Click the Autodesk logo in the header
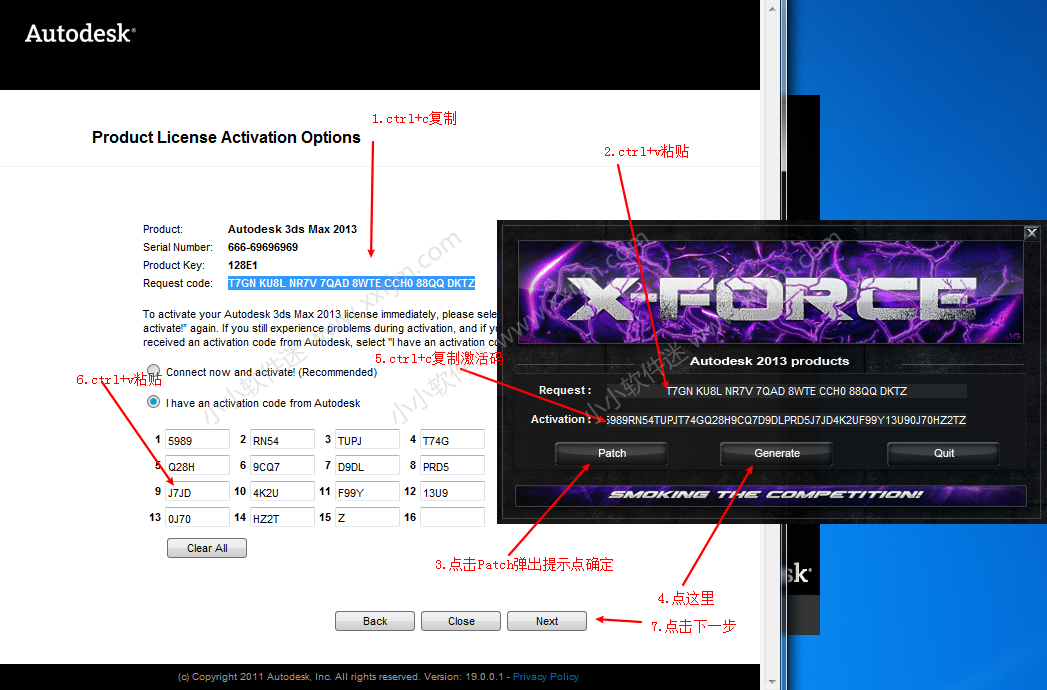This screenshot has height=690, width=1047. click(x=79, y=34)
